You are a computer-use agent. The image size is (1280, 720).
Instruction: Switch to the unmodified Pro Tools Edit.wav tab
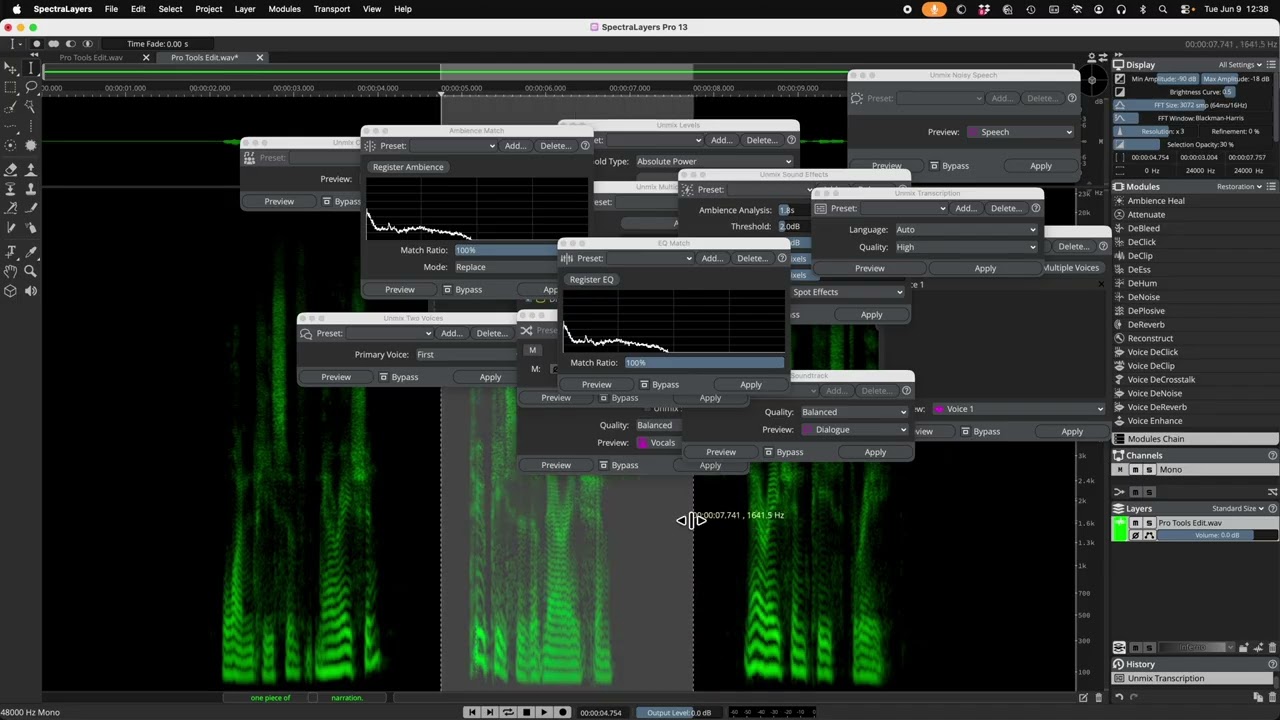pyautogui.click(x=91, y=57)
